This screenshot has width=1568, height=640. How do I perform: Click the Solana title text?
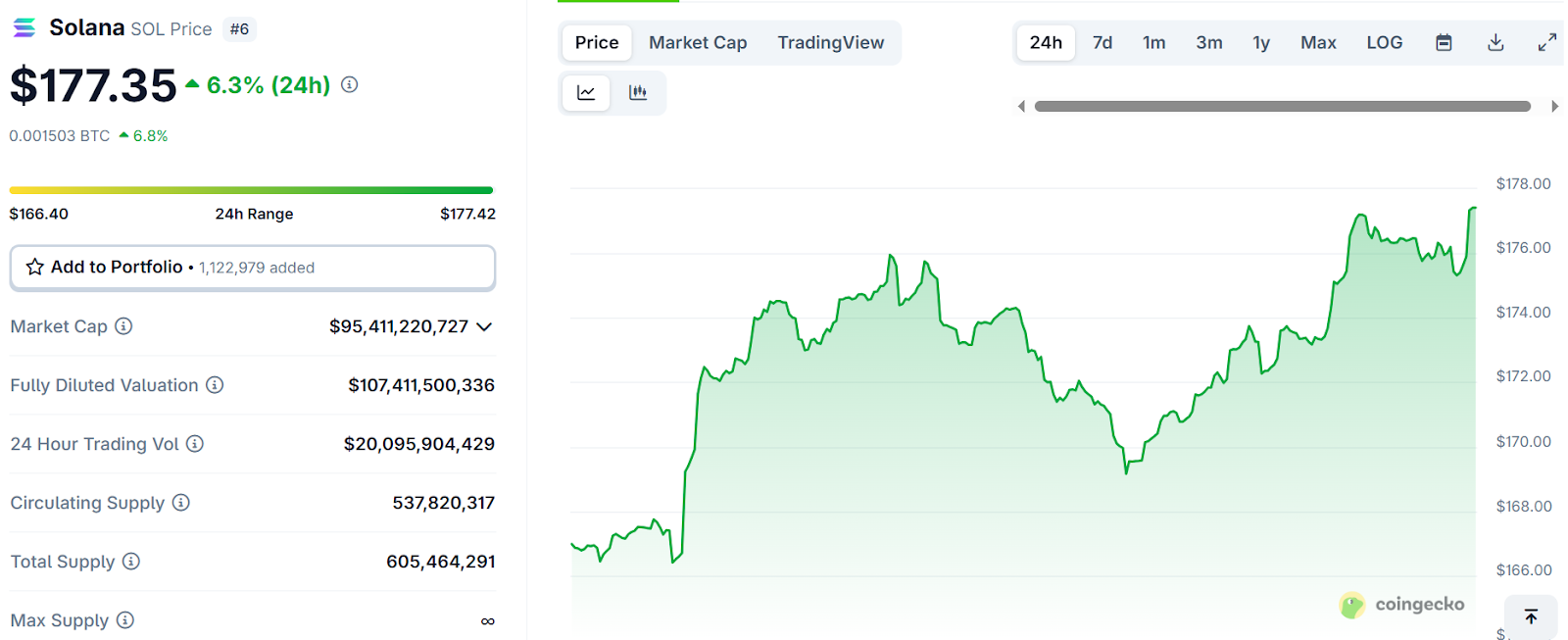click(x=87, y=28)
